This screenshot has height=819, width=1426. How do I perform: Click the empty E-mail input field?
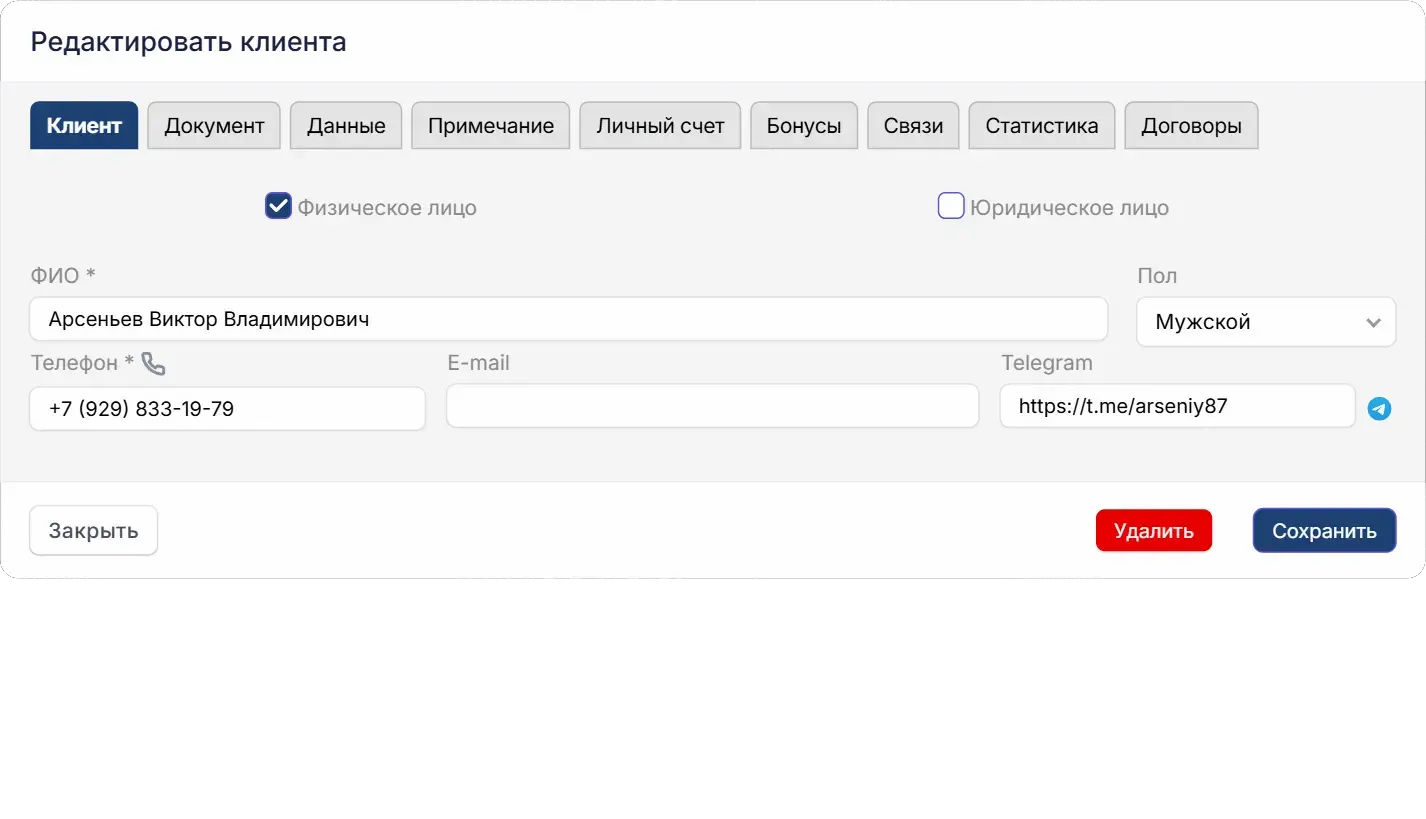pos(713,406)
